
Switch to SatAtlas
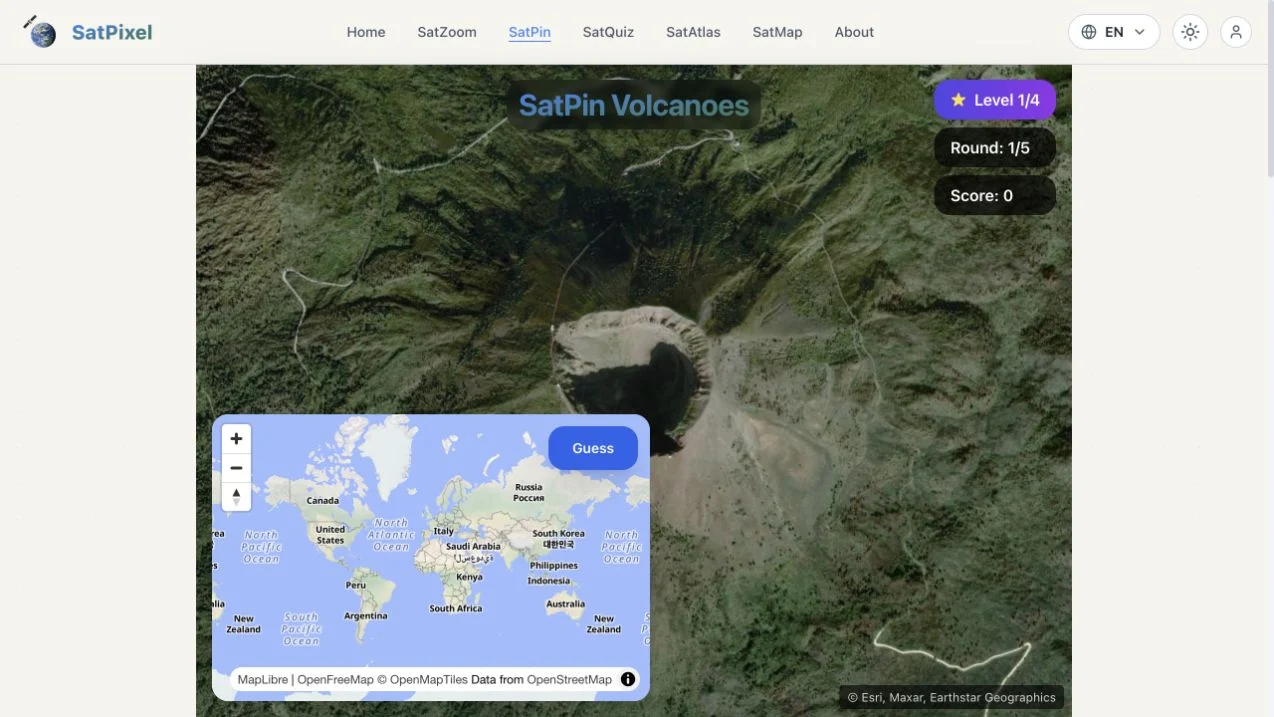pos(693,32)
